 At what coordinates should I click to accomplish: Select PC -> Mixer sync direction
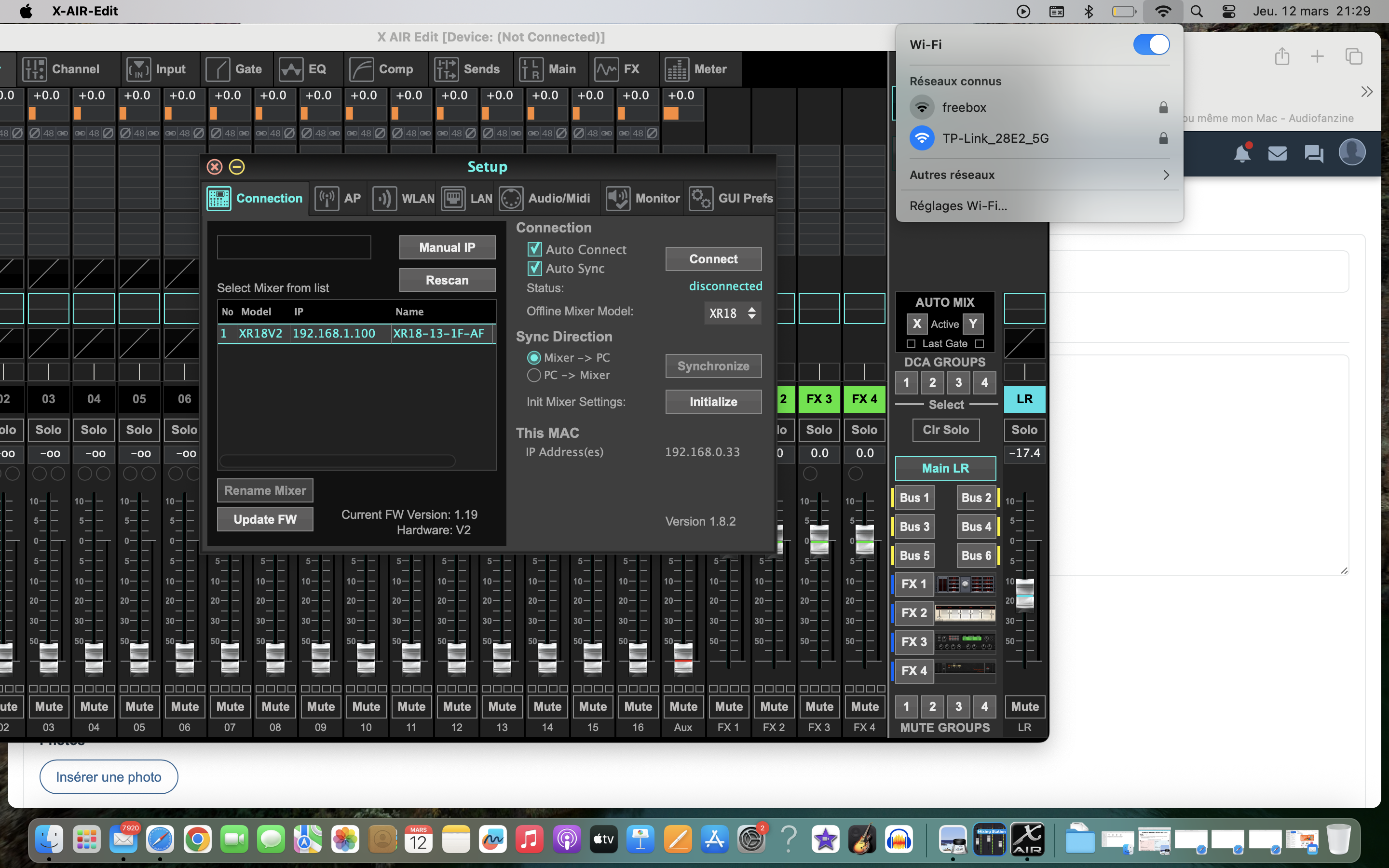point(534,375)
